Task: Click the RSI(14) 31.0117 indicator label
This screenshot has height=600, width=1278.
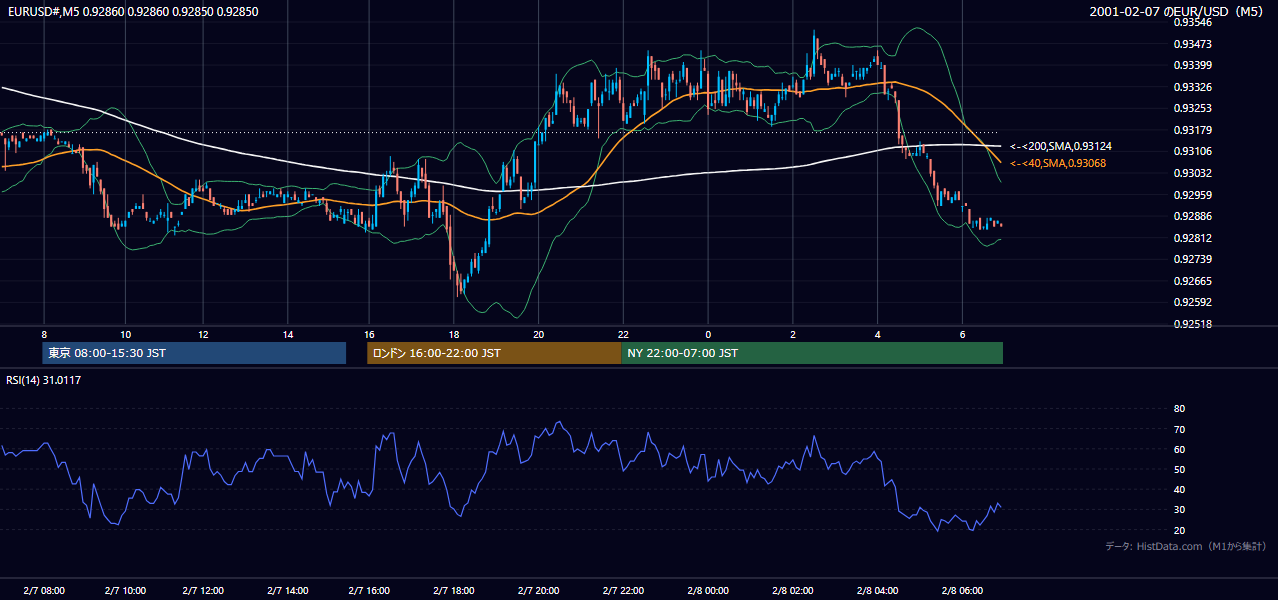Action: point(44,380)
